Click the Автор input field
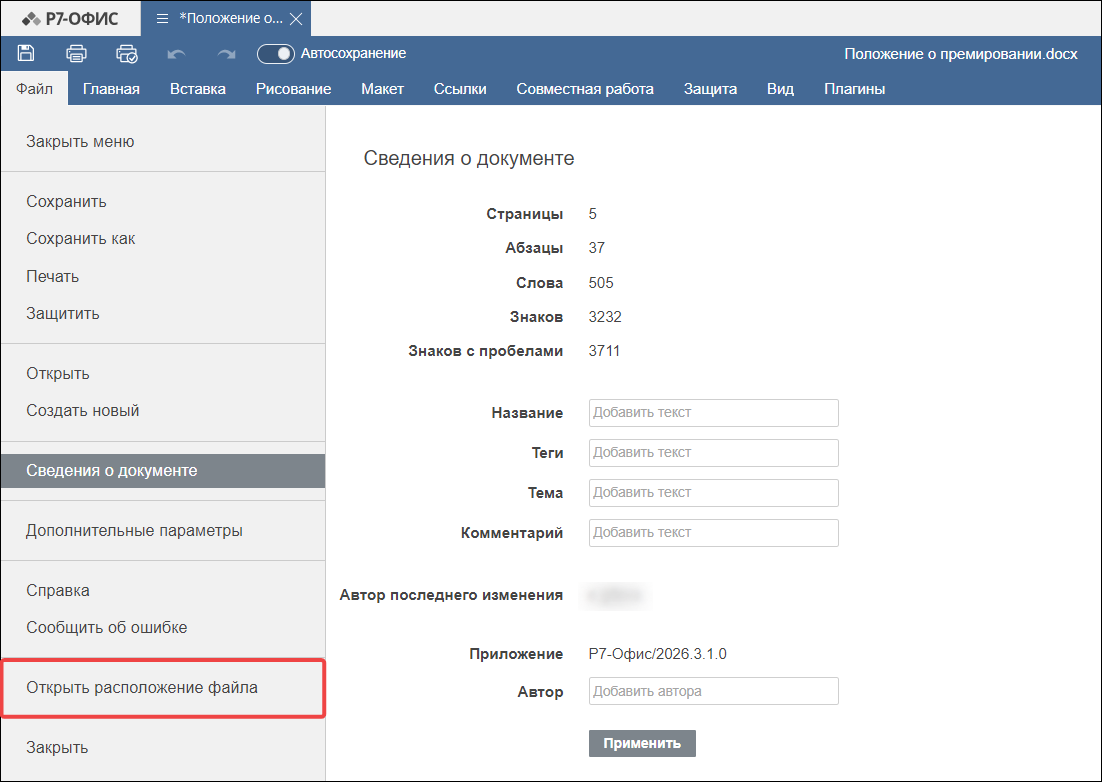Viewport: 1102px width, 782px height. coord(713,691)
